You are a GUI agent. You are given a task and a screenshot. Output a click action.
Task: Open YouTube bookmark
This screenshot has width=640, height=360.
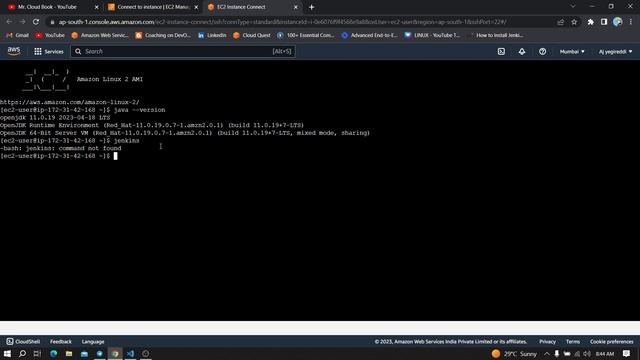coord(50,35)
